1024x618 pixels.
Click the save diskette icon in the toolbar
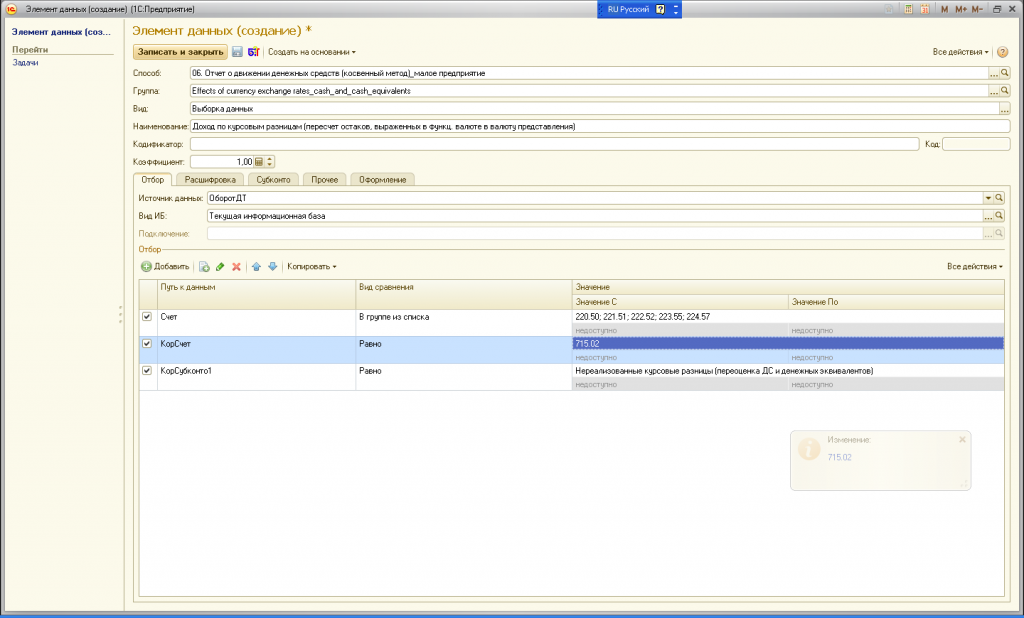click(x=237, y=52)
